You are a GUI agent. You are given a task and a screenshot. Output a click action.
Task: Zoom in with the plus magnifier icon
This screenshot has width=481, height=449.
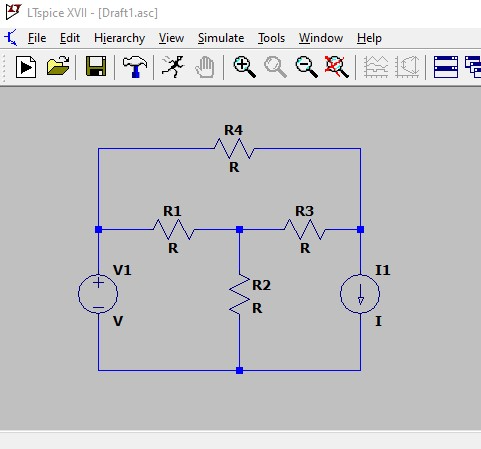245,67
